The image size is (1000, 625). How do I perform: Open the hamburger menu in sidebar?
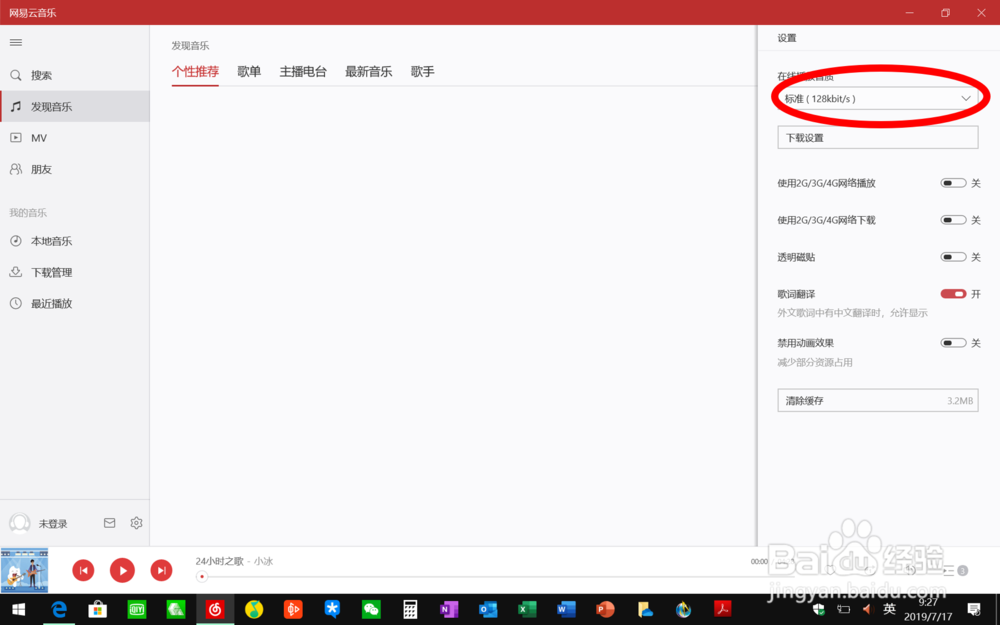[16, 43]
